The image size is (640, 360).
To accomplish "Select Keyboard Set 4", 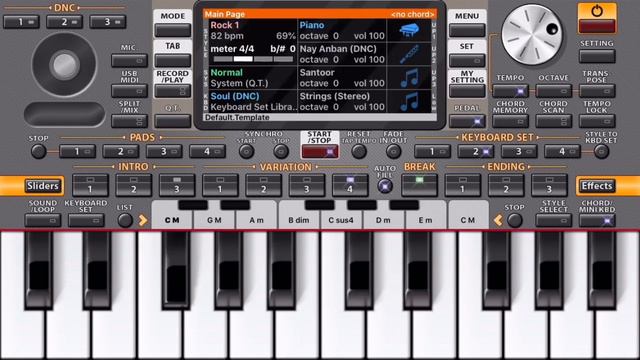I will (x=562, y=151).
